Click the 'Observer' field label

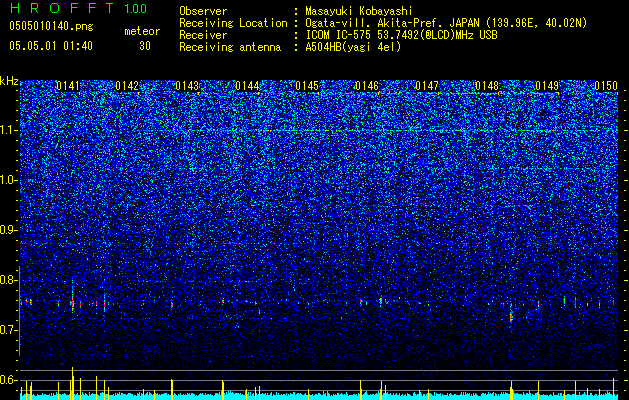[x=203, y=11]
